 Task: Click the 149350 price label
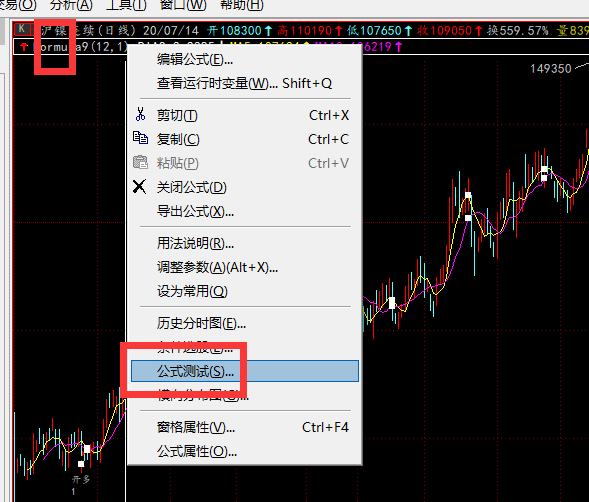pyautogui.click(x=551, y=69)
